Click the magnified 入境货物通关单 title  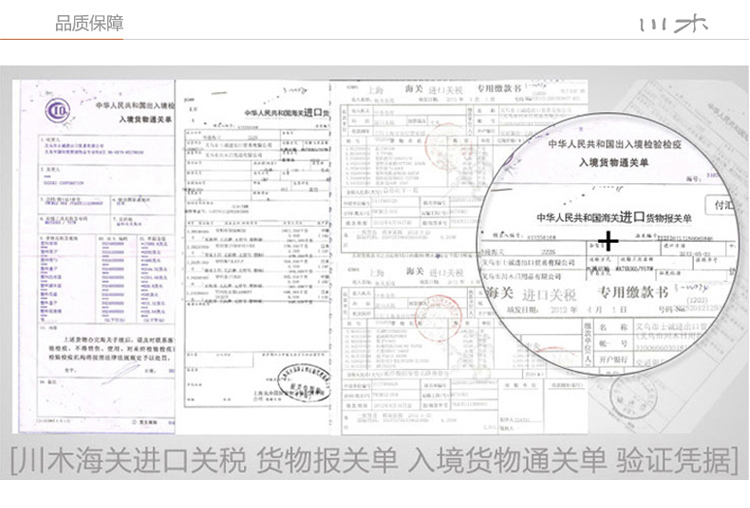tap(614, 163)
